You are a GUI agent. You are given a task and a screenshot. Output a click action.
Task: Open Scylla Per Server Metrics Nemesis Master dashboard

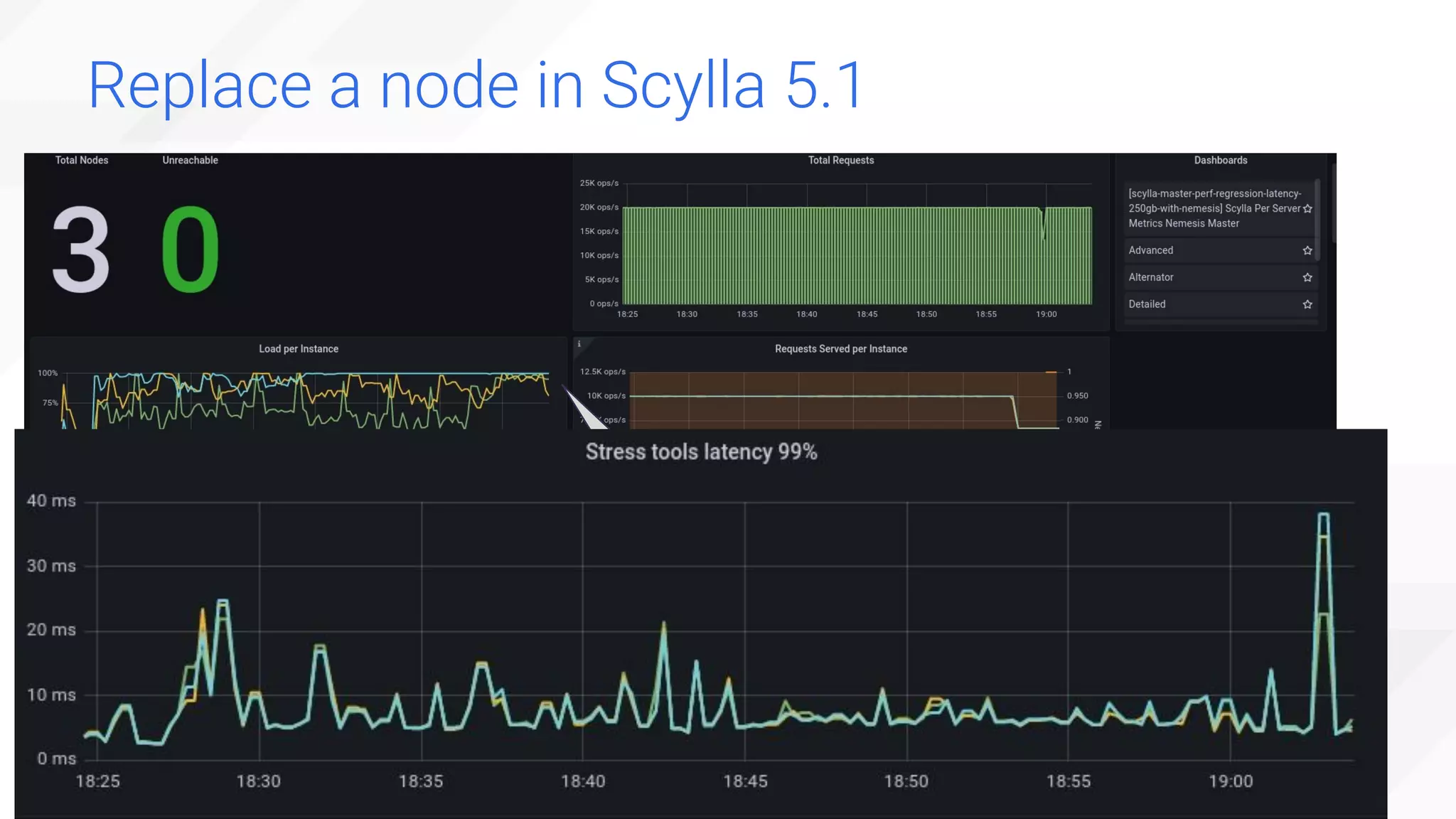click(x=1214, y=208)
